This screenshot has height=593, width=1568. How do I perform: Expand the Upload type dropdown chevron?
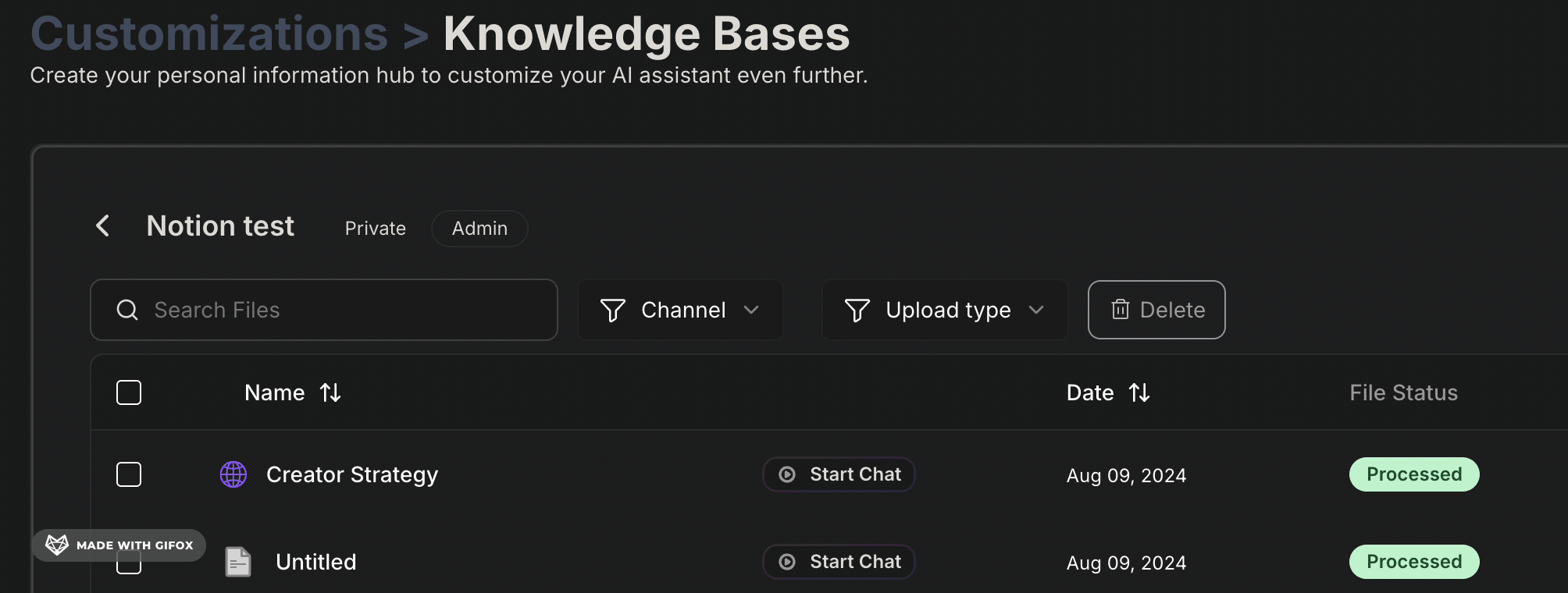[1036, 311]
